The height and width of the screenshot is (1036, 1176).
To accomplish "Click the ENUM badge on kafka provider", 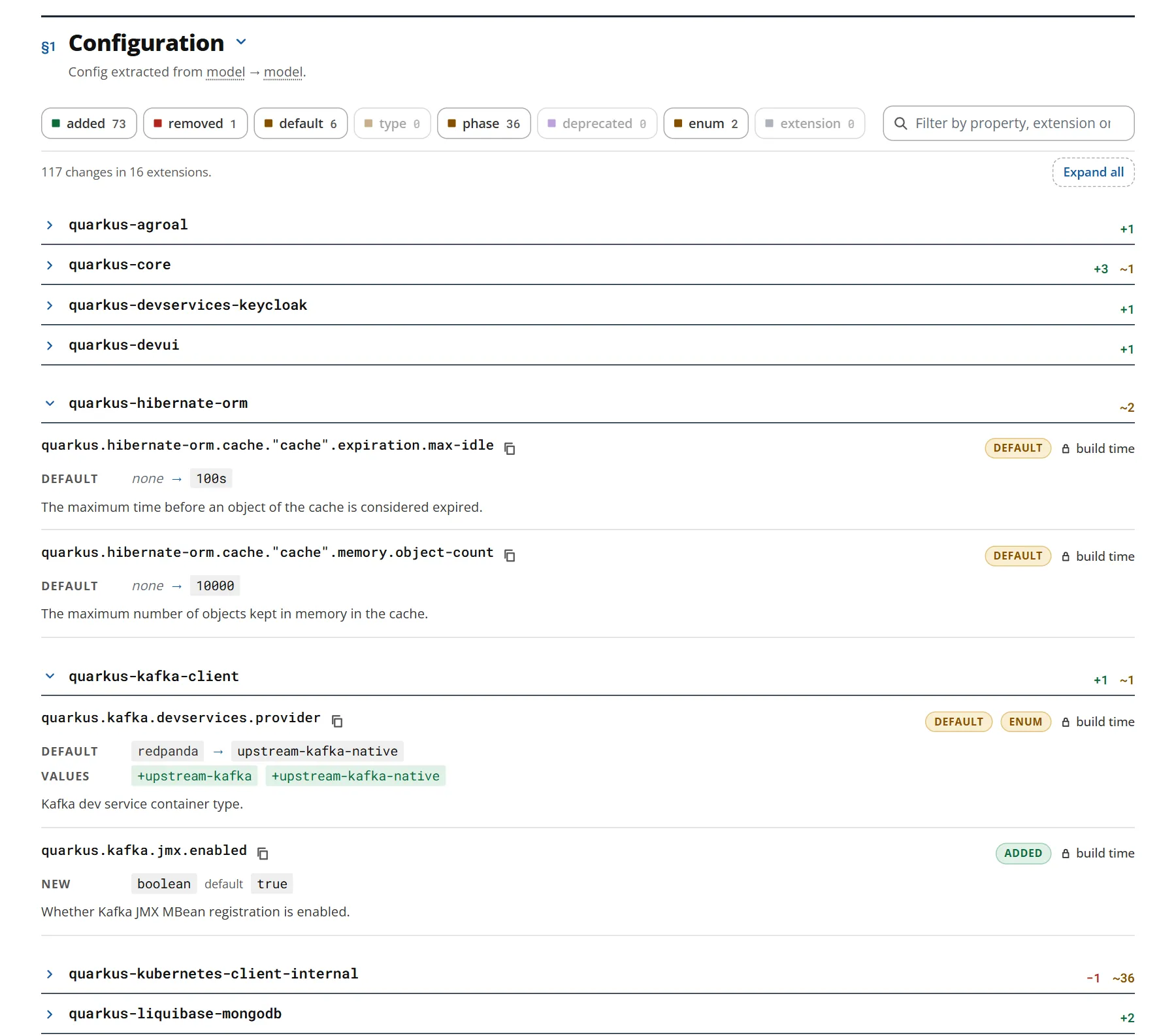I will point(1026,722).
